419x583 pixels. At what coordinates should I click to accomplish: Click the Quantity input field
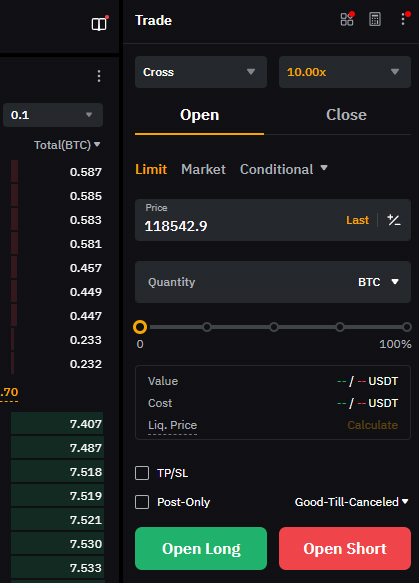[x=273, y=282]
